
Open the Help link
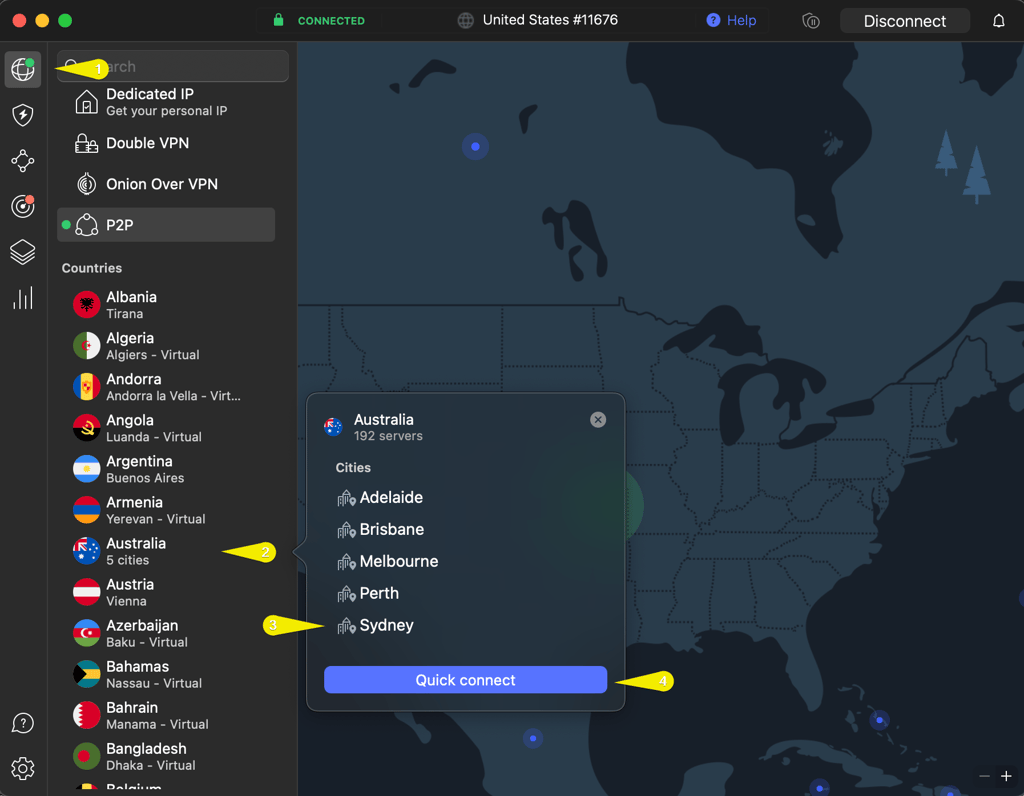click(x=731, y=20)
